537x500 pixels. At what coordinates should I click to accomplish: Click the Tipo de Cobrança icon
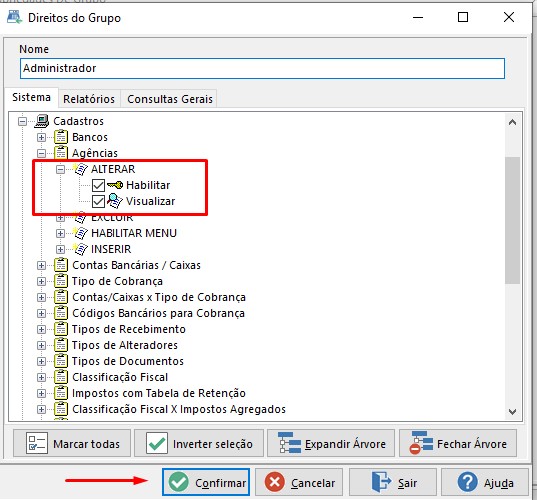pos(61,281)
